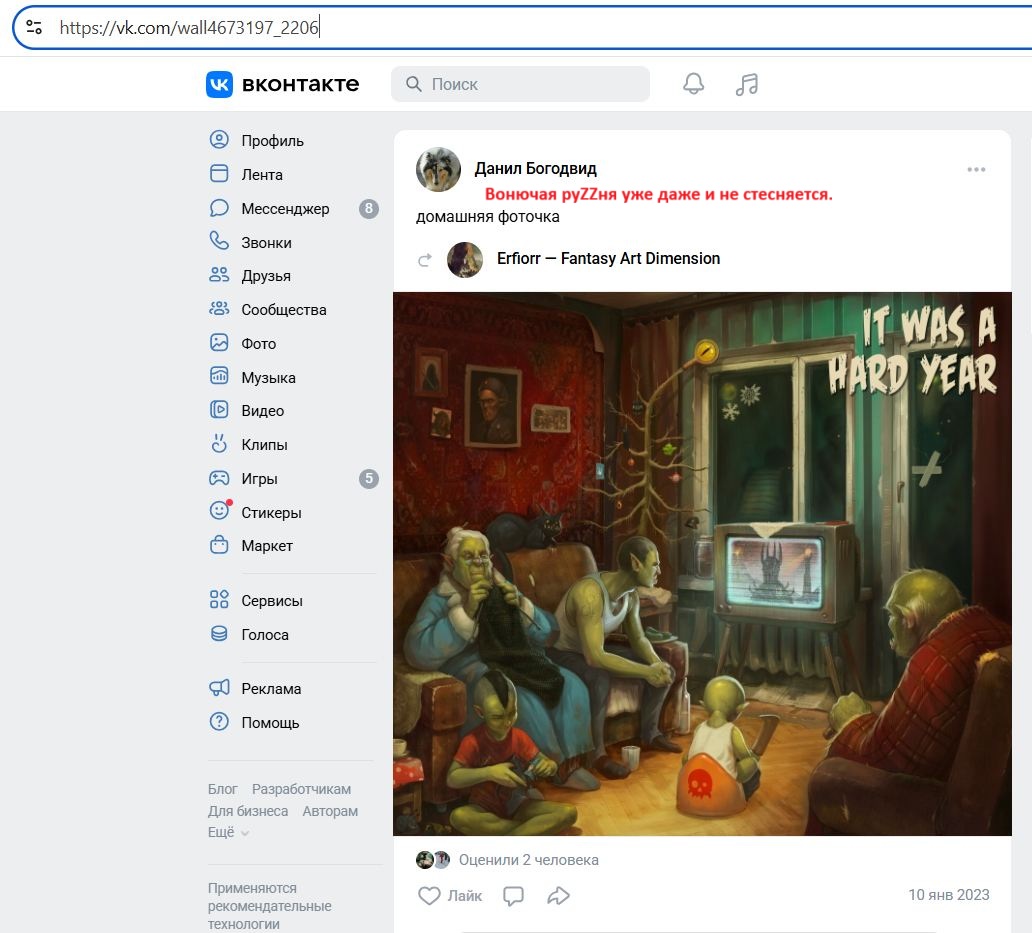1032x933 pixels.
Task: Go to Друзья section
Action: coord(265,276)
